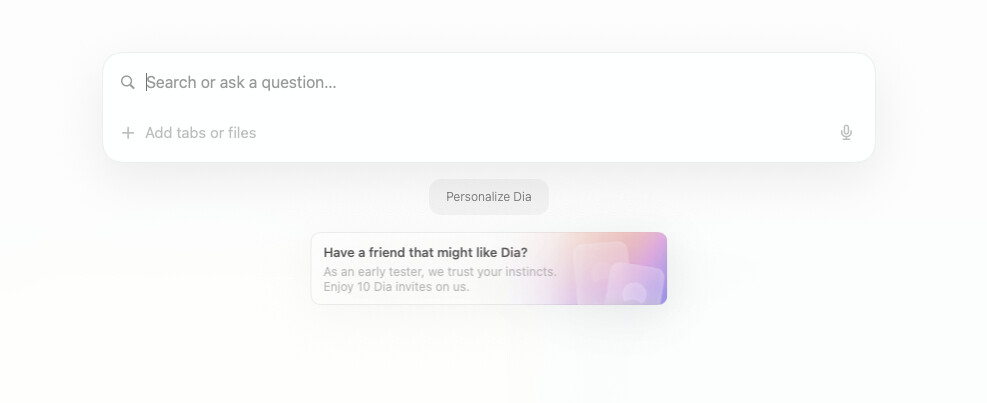Click the magnifying glass search icon
Screen dimensions: 987x403
point(128,82)
